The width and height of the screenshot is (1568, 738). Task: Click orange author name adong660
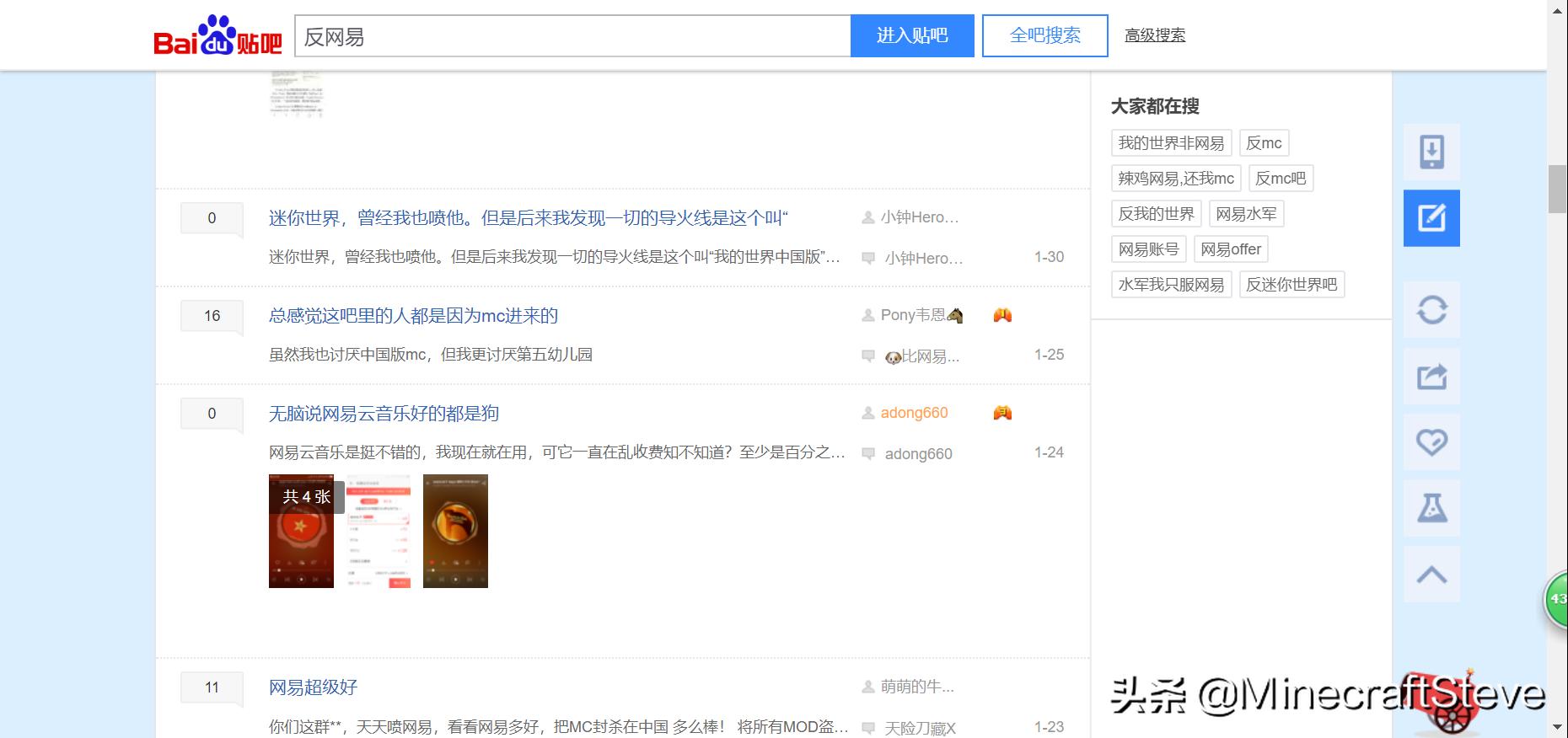914,413
